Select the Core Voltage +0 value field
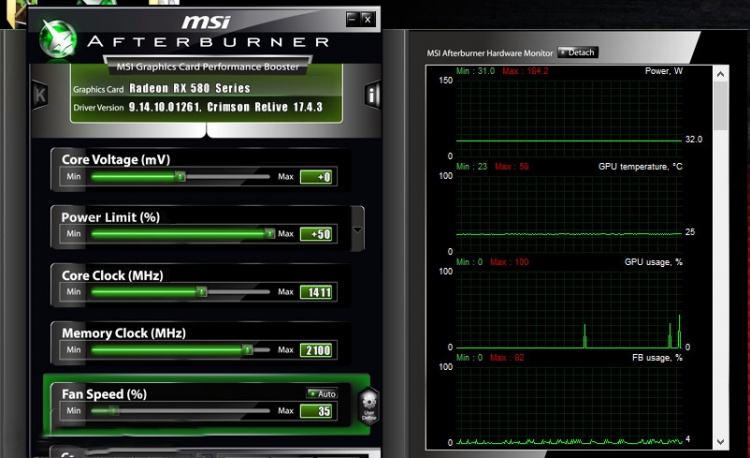This screenshot has width=750, height=458. (316, 177)
